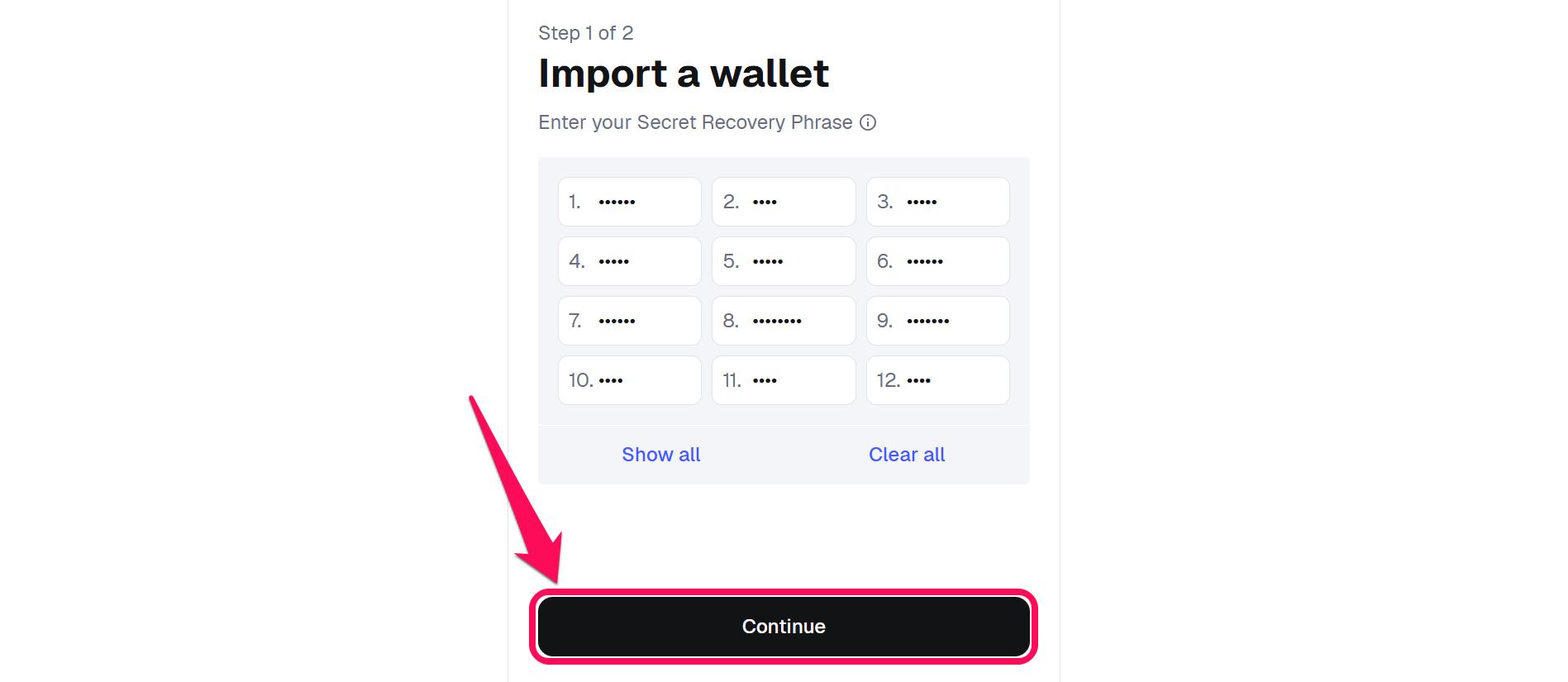Screen dimensions: 1568x682
Task: Clear all recovery phrase words
Action: (907, 455)
